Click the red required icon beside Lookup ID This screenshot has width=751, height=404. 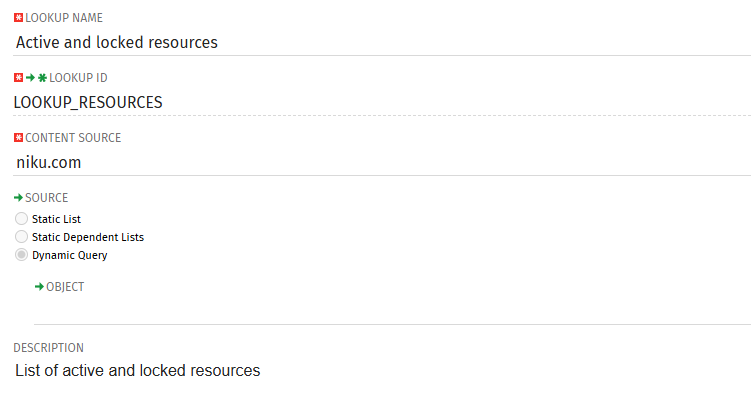pos(18,78)
